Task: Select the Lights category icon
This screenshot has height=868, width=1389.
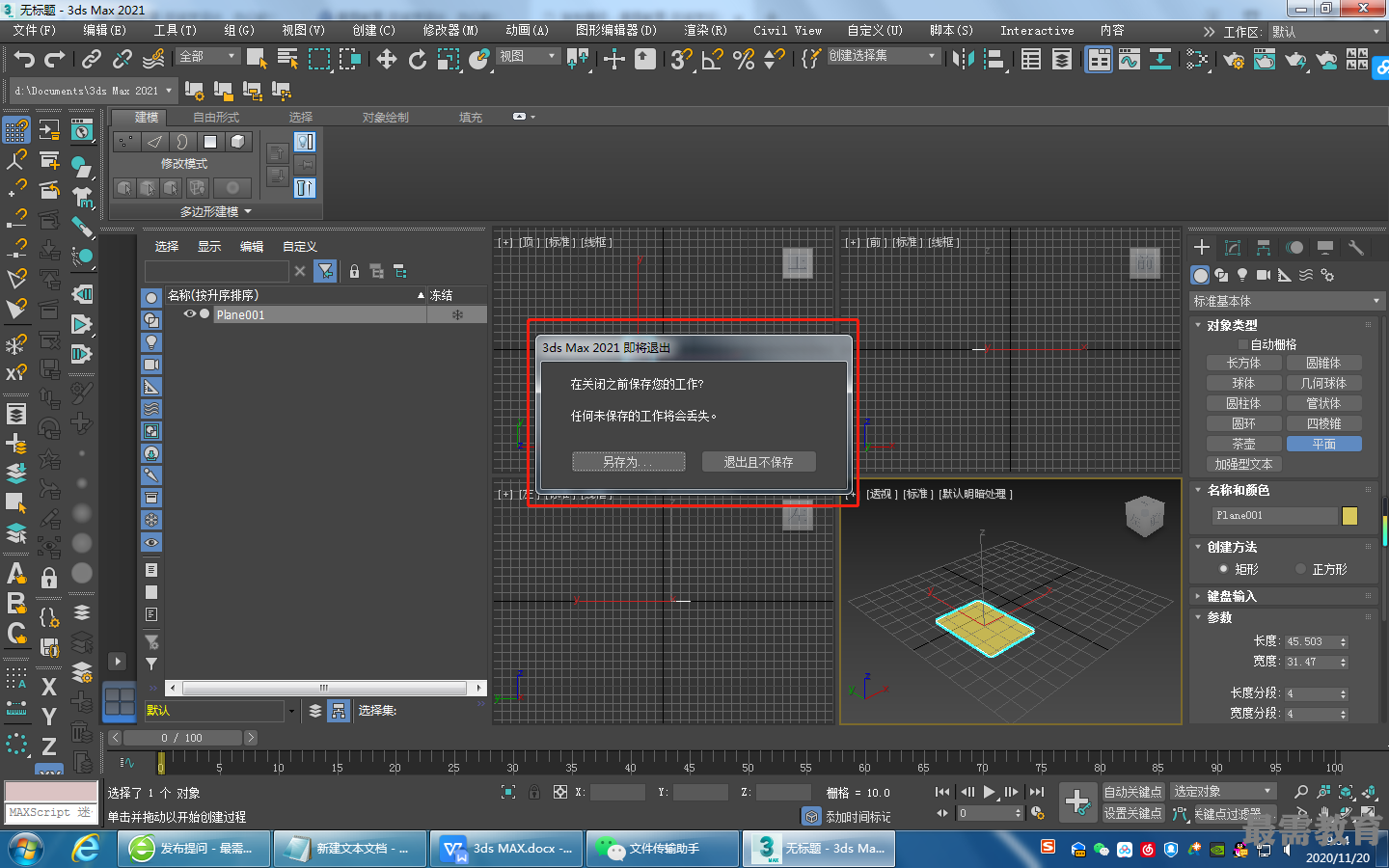Action: tap(1242, 275)
